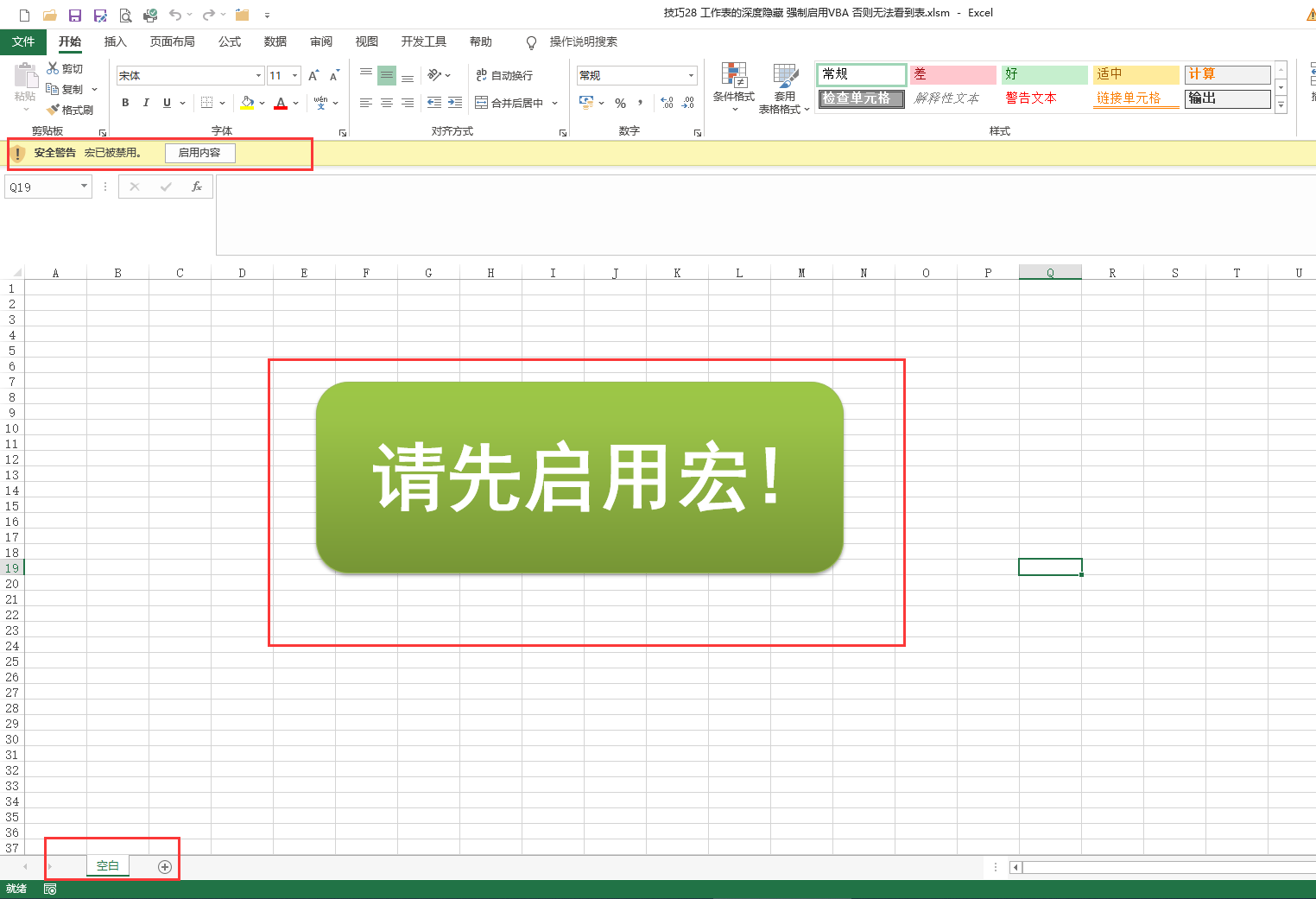
Task: Decrease decimal places
Action: [x=688, y=103]
